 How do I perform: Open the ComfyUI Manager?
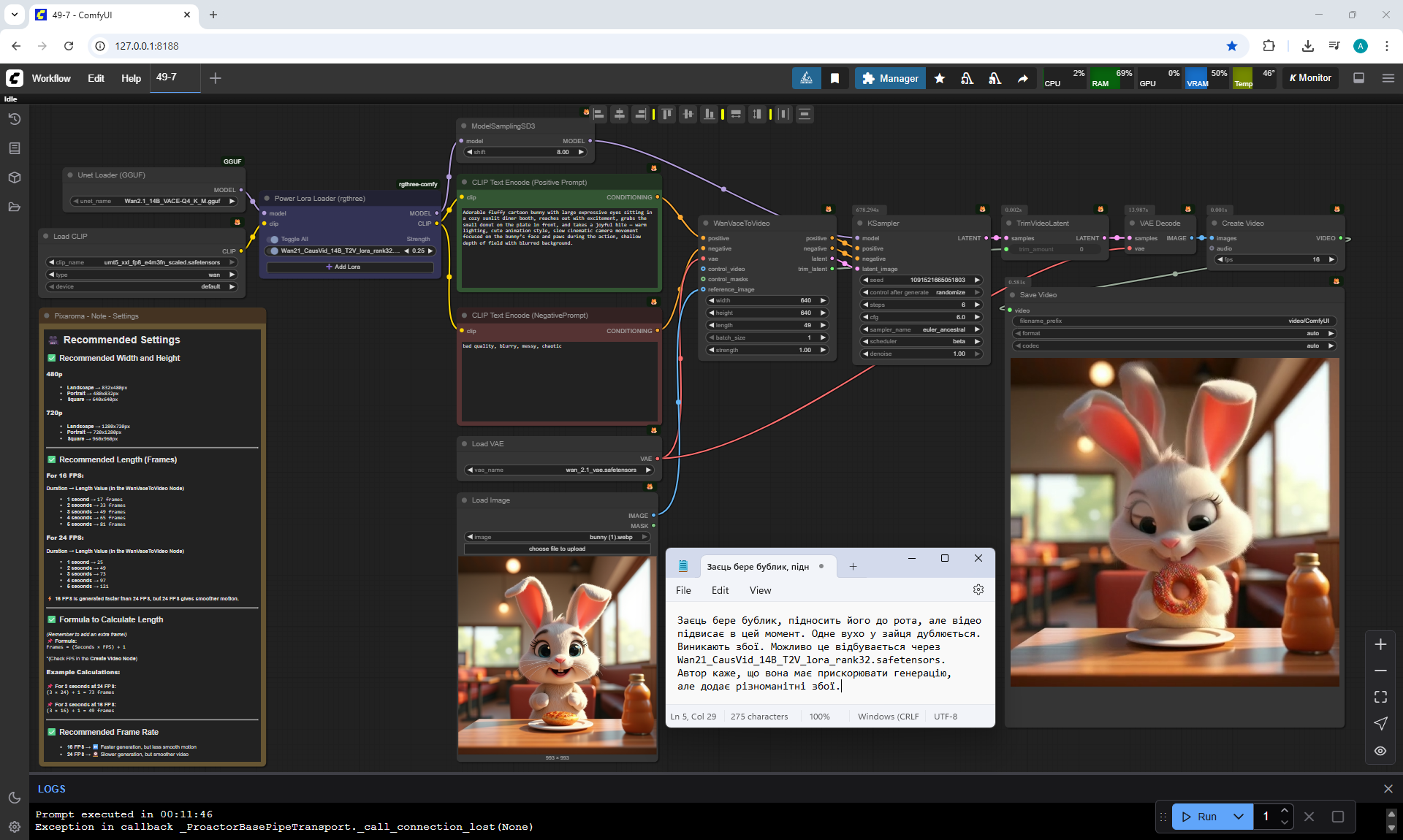[889, 78]
